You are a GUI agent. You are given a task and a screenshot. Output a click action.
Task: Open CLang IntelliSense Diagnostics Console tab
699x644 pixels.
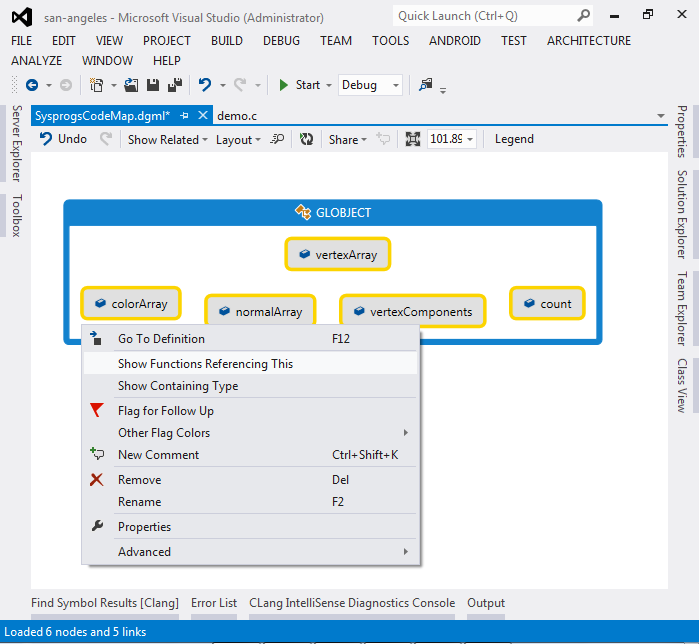352,603
